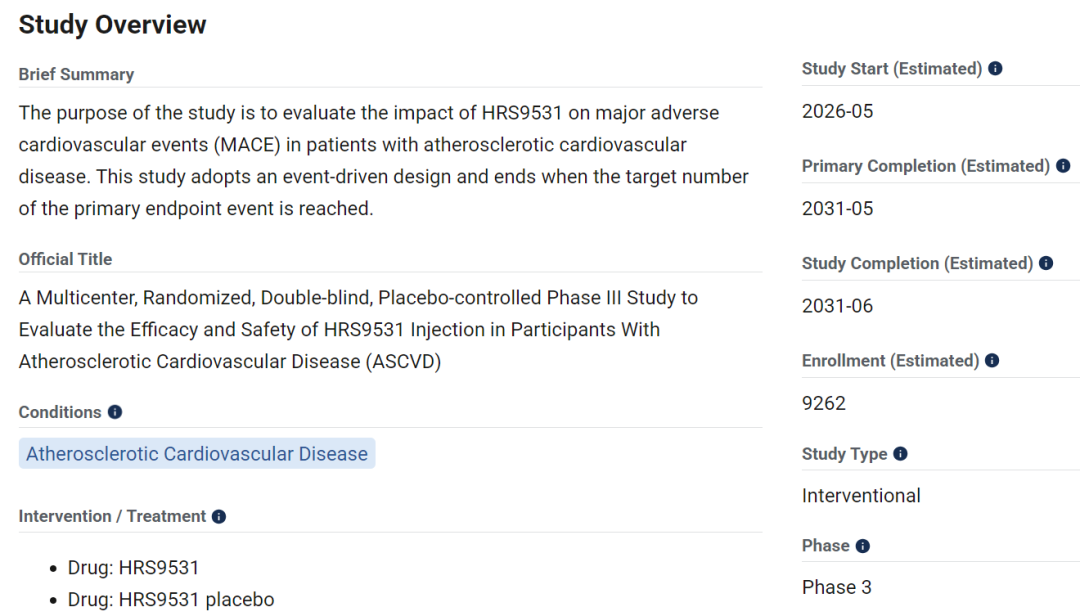Select the Brief Summary label
The image size is (1080, 616).
tap(76, 75)
